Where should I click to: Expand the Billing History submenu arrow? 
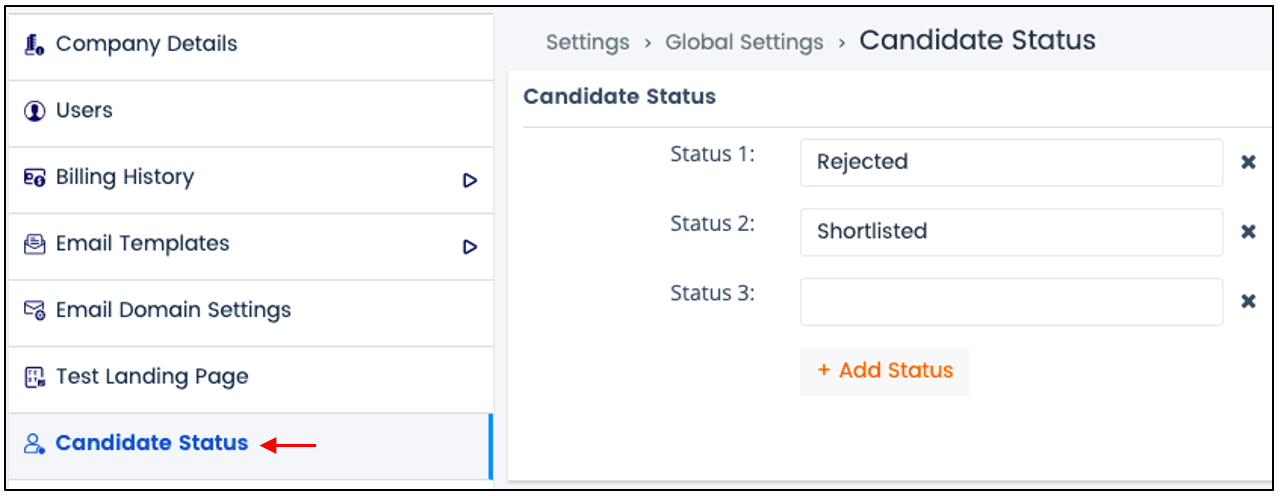[470, 181]
